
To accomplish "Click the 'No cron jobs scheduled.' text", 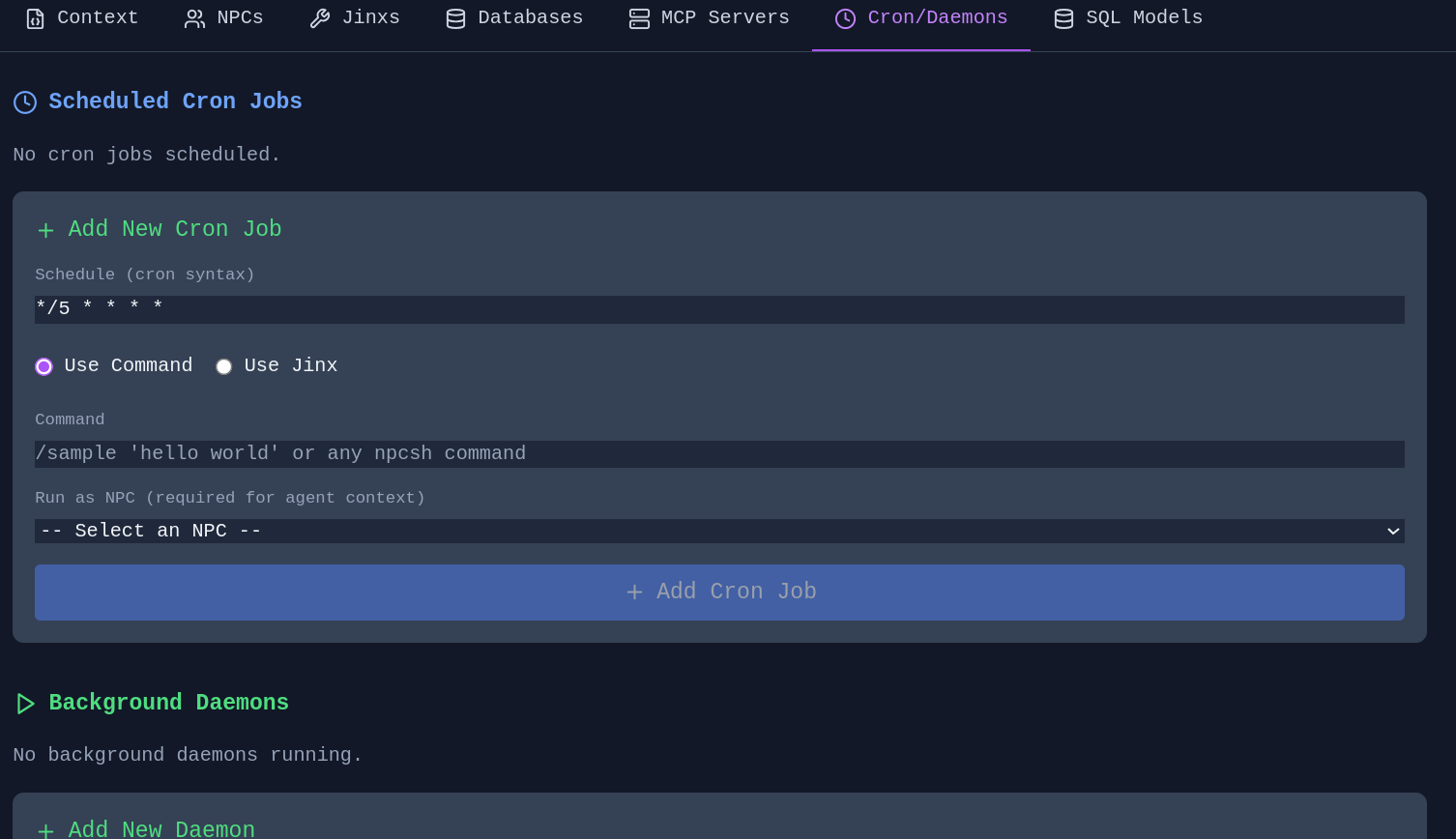I will pyautogui.click(x=147, y=155).
